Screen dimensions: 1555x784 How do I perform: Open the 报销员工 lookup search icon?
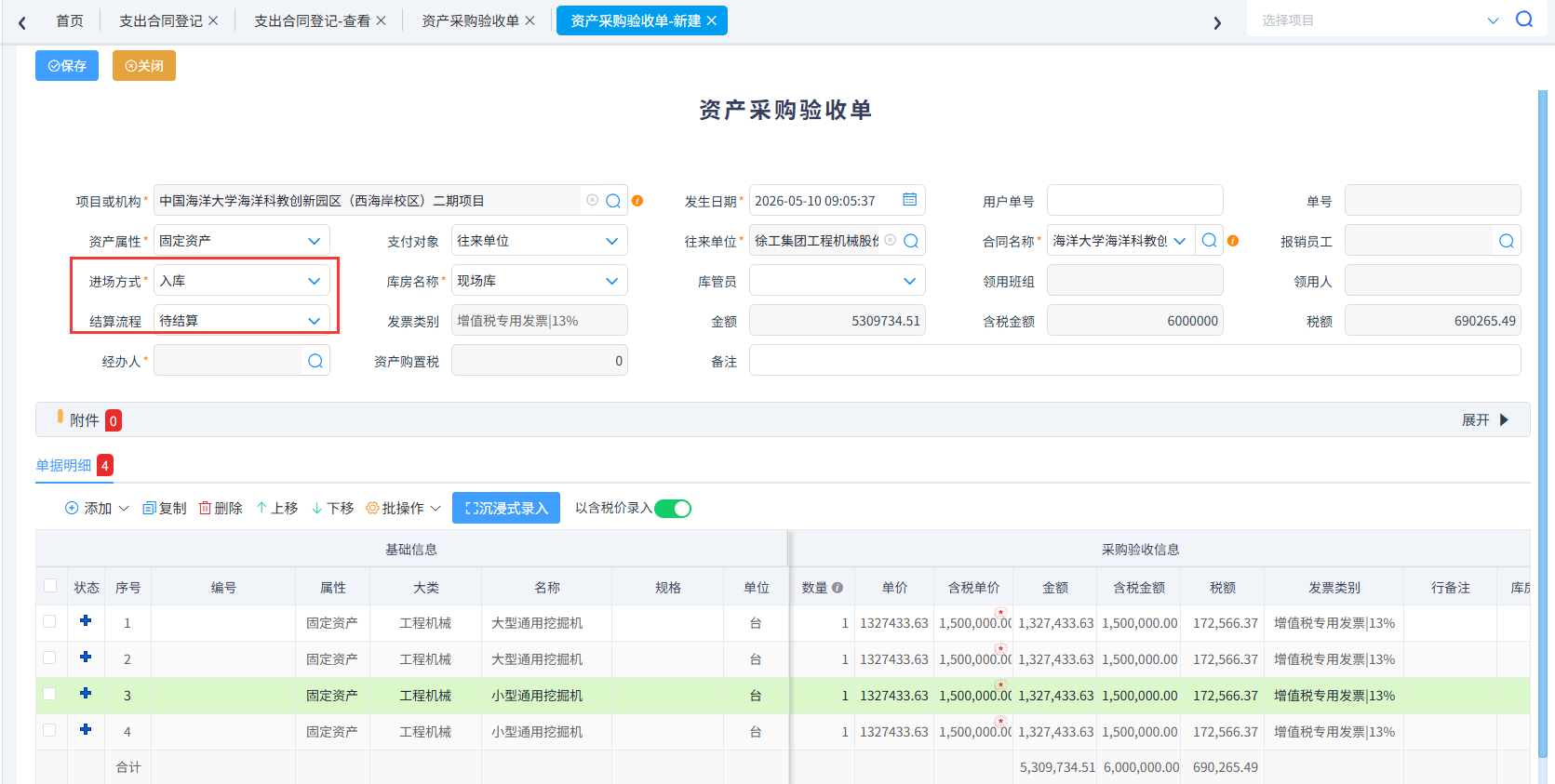pyautogui.click(x=1507, y=241)
